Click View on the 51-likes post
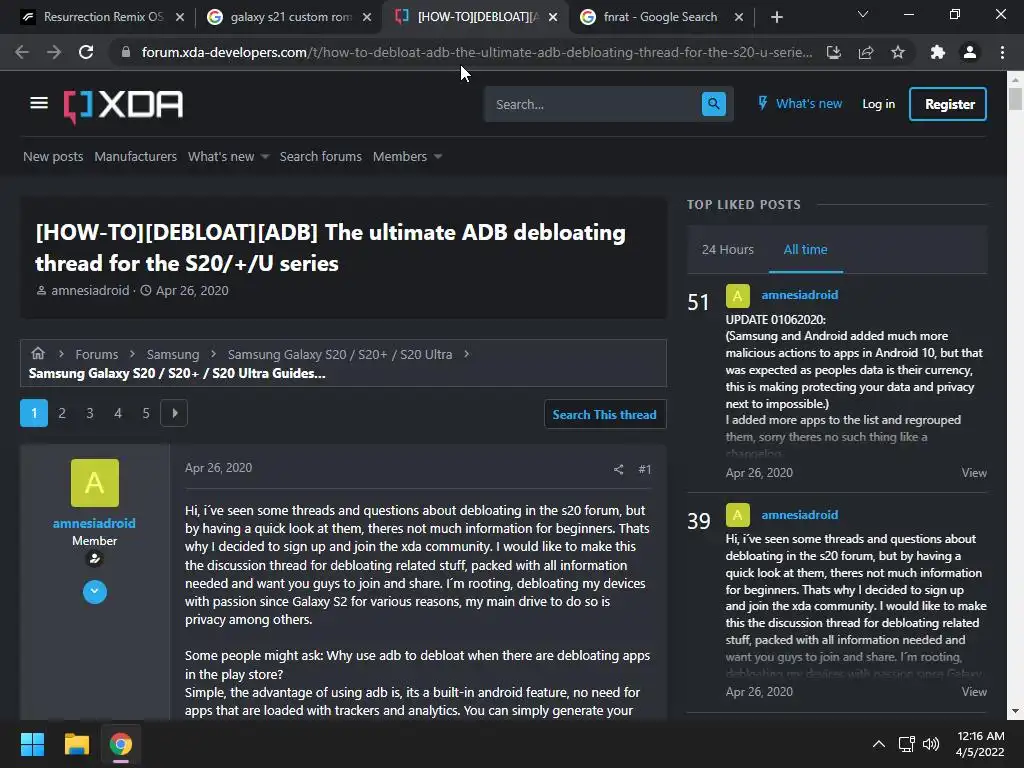The height and width of the screenshot is (768, 1024). pos(974,472)
